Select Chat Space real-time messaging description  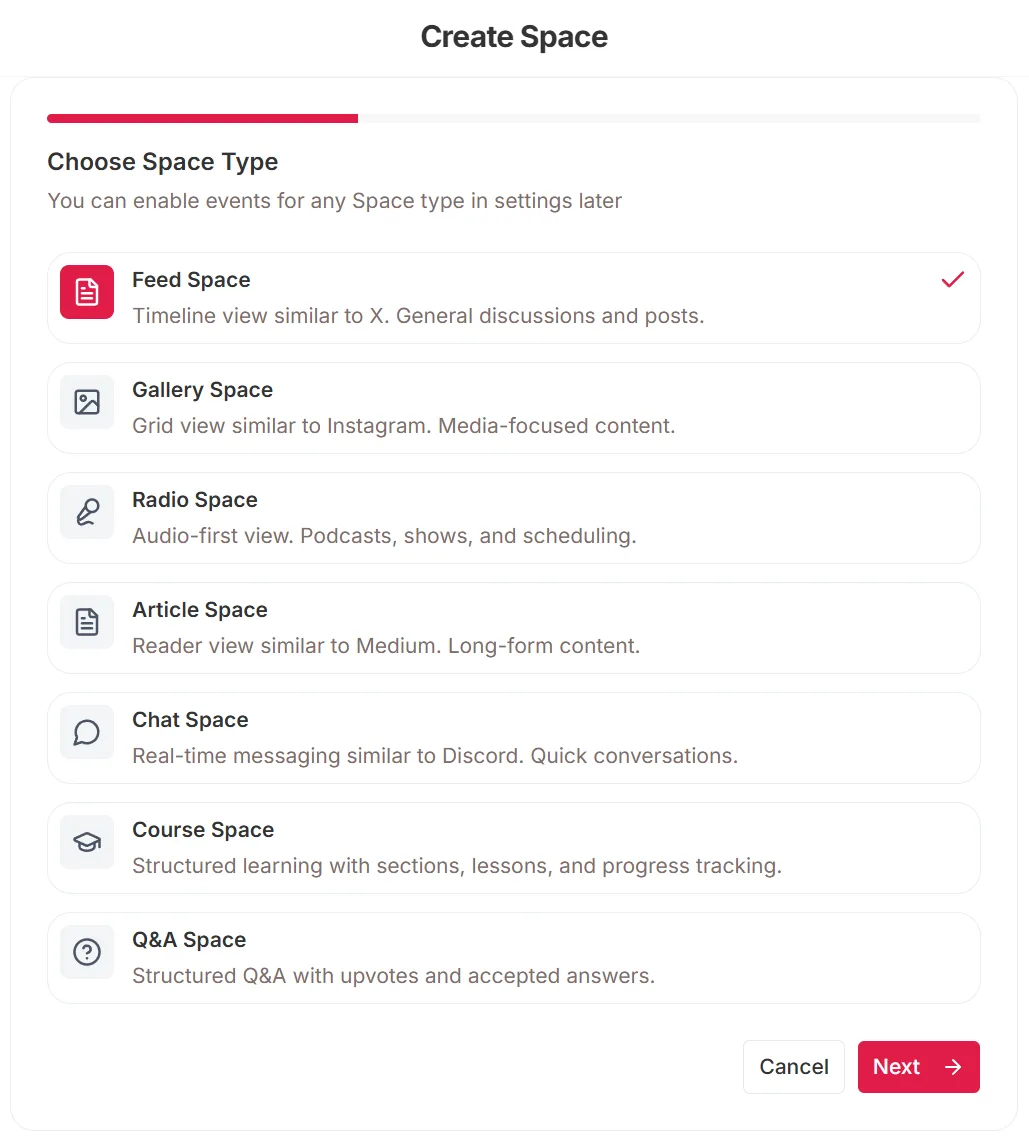[x=435, y=756]
